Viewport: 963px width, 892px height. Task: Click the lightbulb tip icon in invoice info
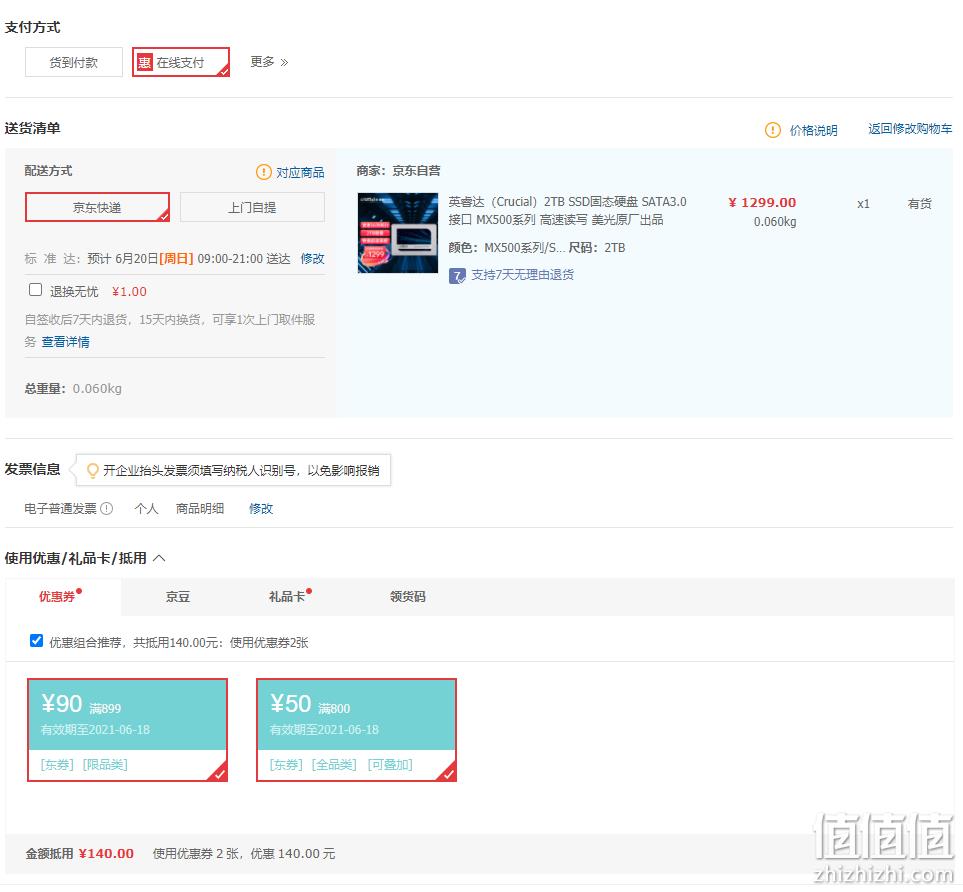93,471
